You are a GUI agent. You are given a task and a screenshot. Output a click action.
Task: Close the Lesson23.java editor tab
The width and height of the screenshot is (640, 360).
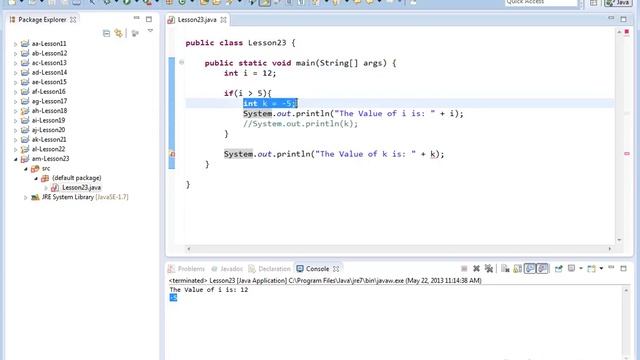tap(223, 20)
